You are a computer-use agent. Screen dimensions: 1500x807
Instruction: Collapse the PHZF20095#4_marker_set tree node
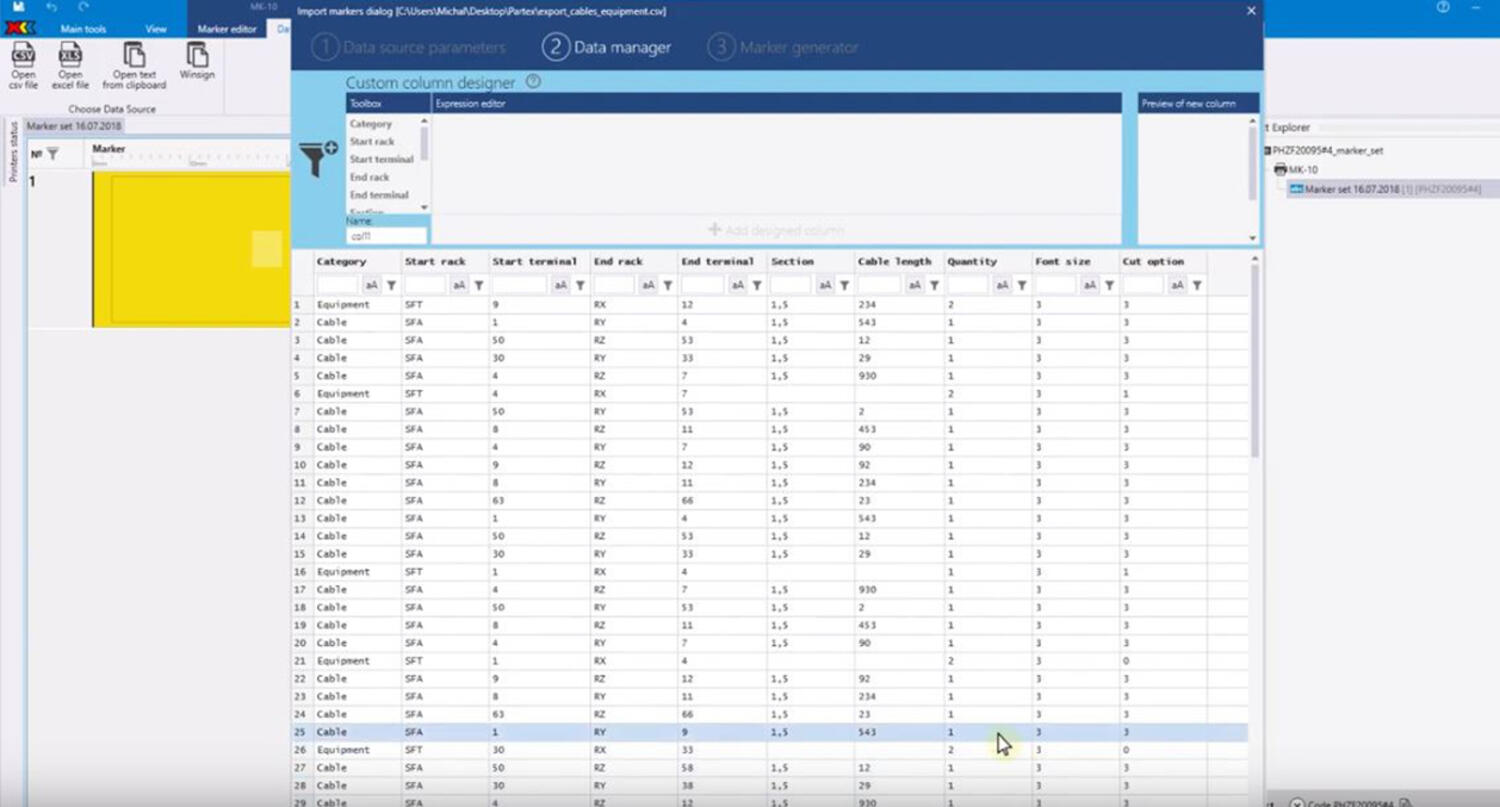point(1268,150)
